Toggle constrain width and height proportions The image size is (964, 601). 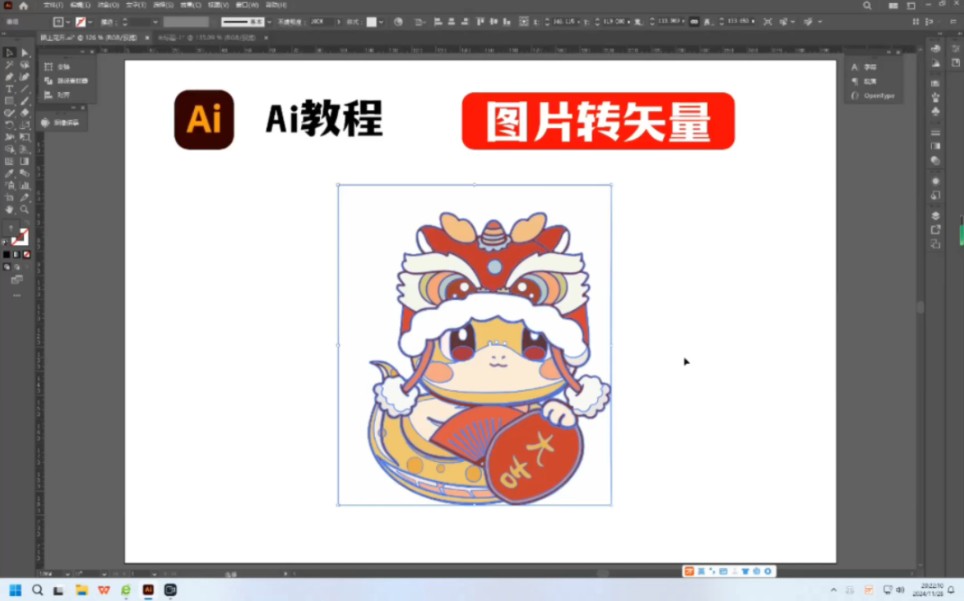point(694,22)
